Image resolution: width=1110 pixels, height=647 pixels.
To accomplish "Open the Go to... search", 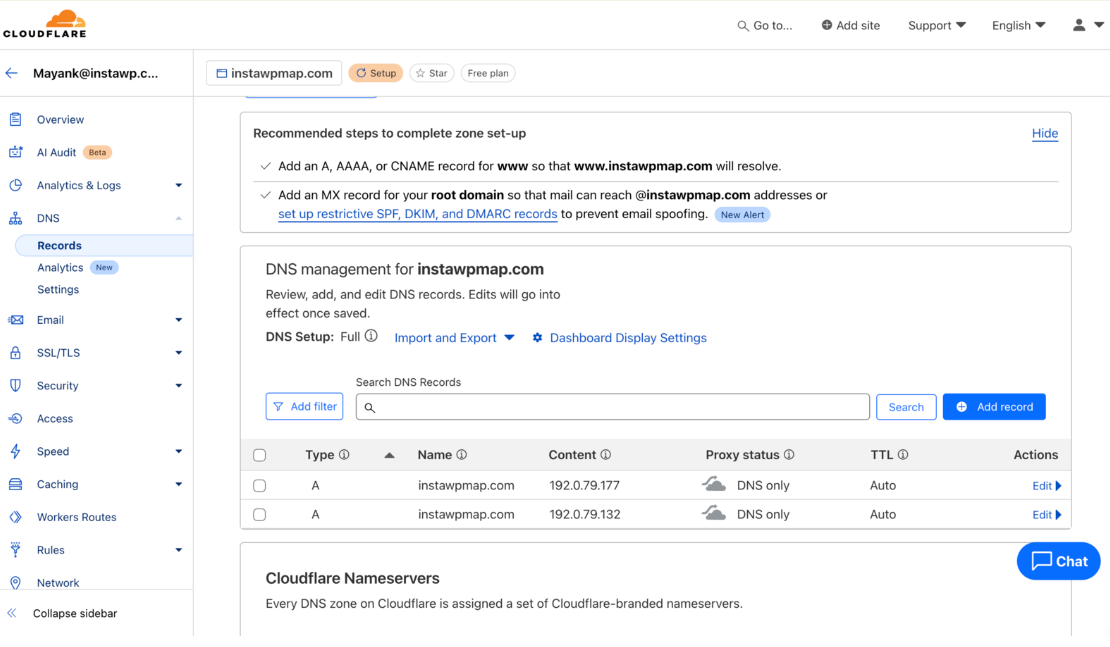I will click(765, 25).
